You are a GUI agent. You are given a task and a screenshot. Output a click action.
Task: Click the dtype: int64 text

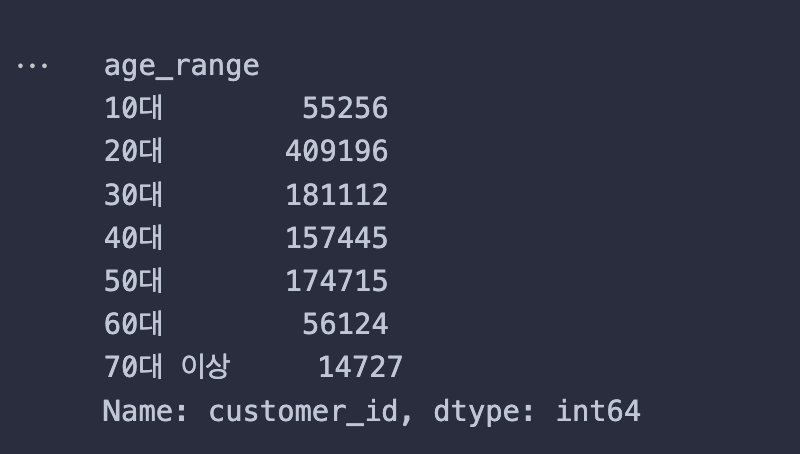click(x=537, y=411)
